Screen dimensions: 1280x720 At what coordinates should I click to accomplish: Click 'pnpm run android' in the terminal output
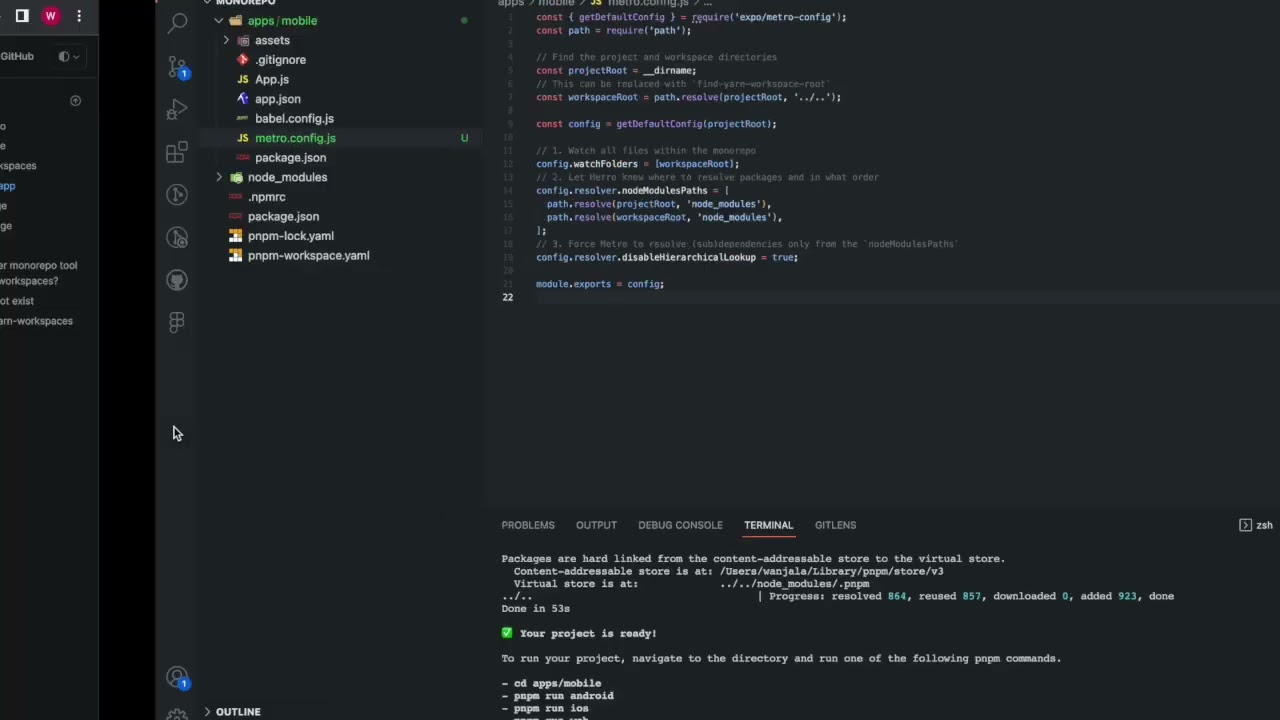point(564,696)
